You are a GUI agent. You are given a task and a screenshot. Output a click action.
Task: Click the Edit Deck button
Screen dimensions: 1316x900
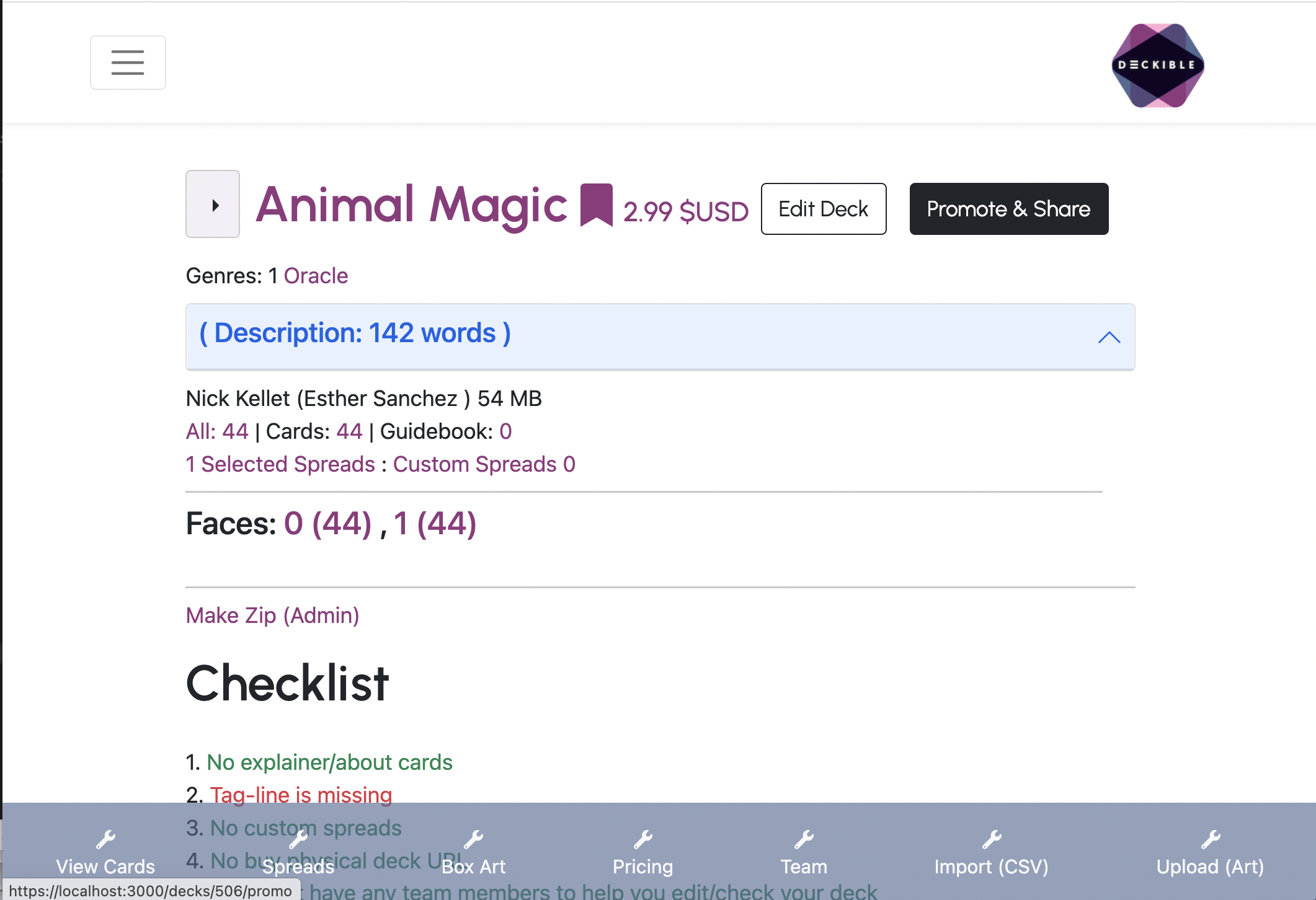pos(823,209)
